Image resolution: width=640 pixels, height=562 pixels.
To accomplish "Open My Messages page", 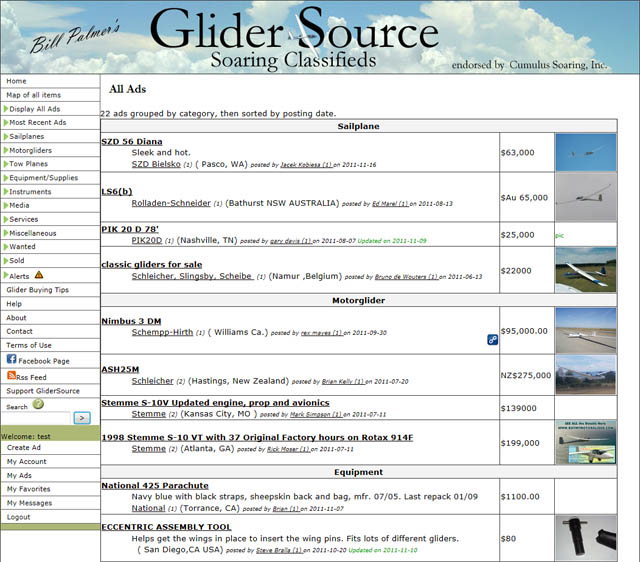I will point(29,502).
